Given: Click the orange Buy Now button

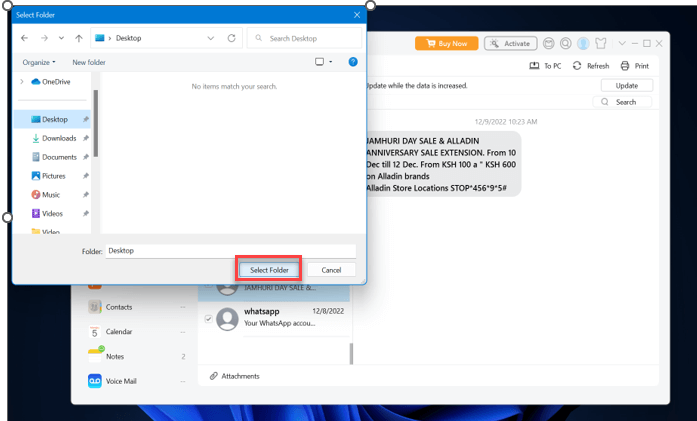Looking at the screenshot, I should tap(446, 44).
